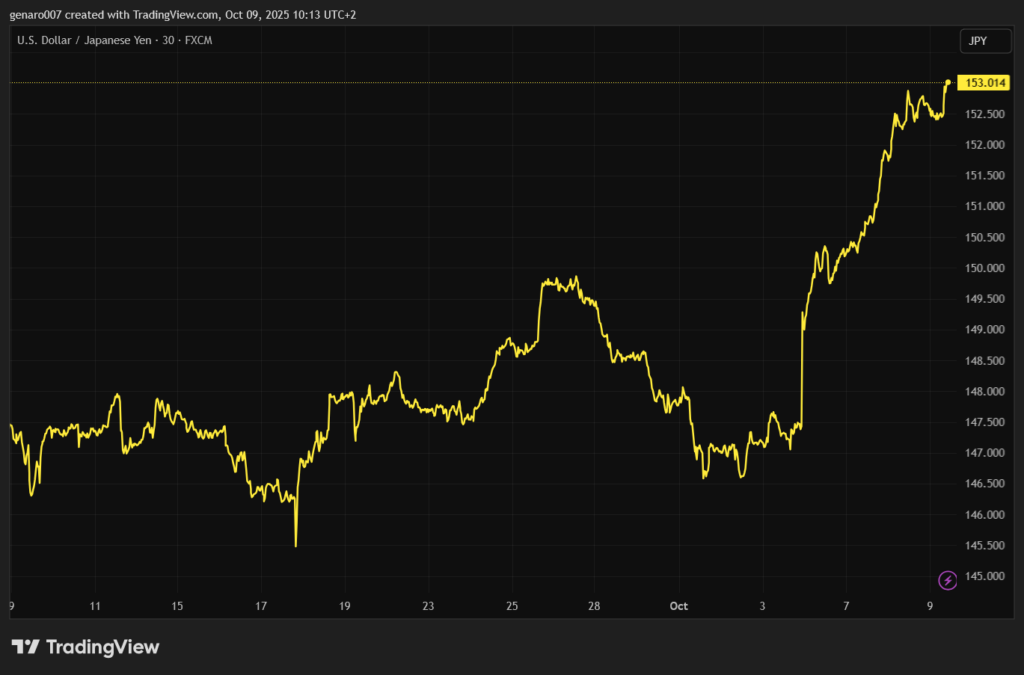Click the TradingView logo at bottom left
Screen dimensions: 1024x675
tap(85, 647)
